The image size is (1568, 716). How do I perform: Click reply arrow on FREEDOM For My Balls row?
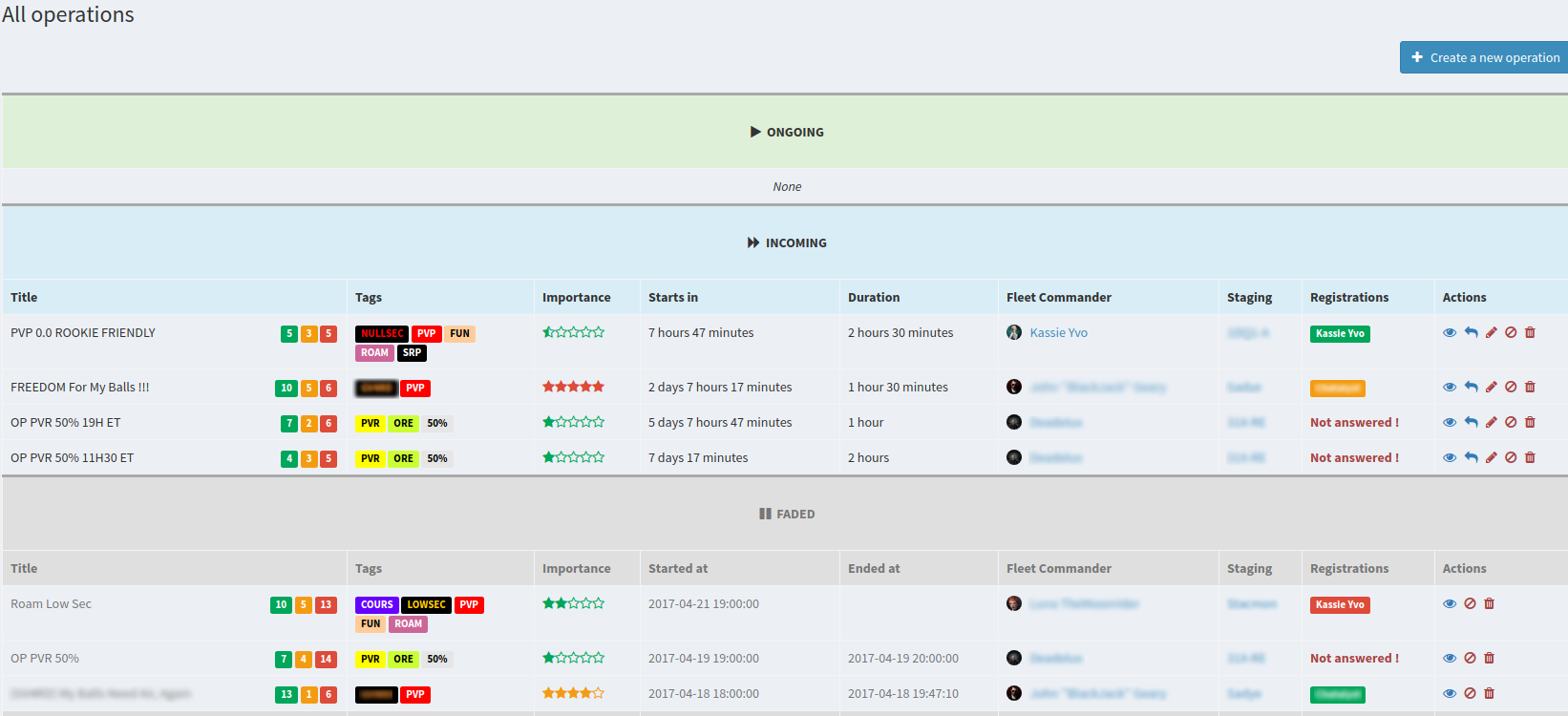(1471, 387)
